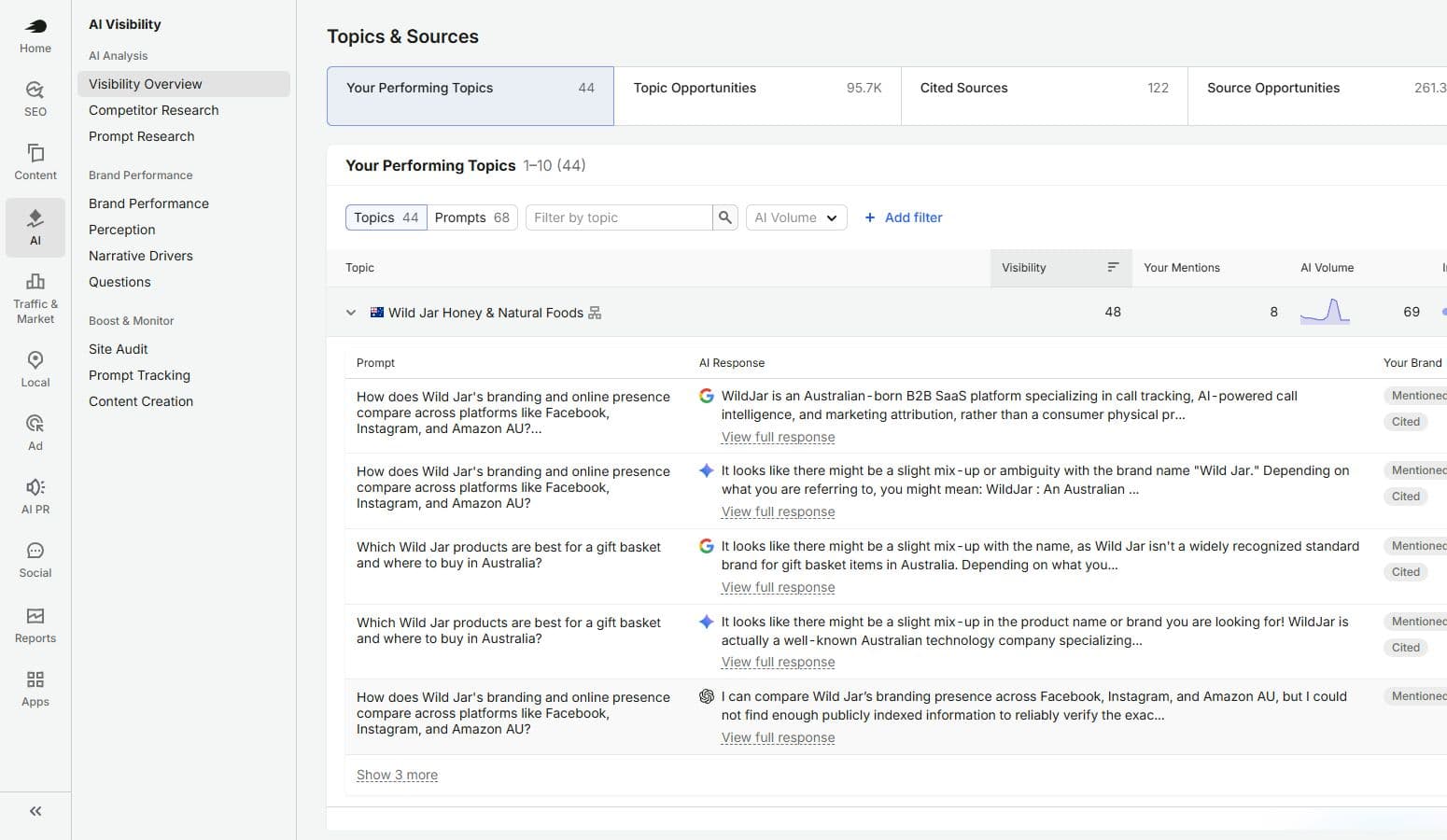
Task: View full response for brand name ambiguity answer
Action: [x=779, y=511]
